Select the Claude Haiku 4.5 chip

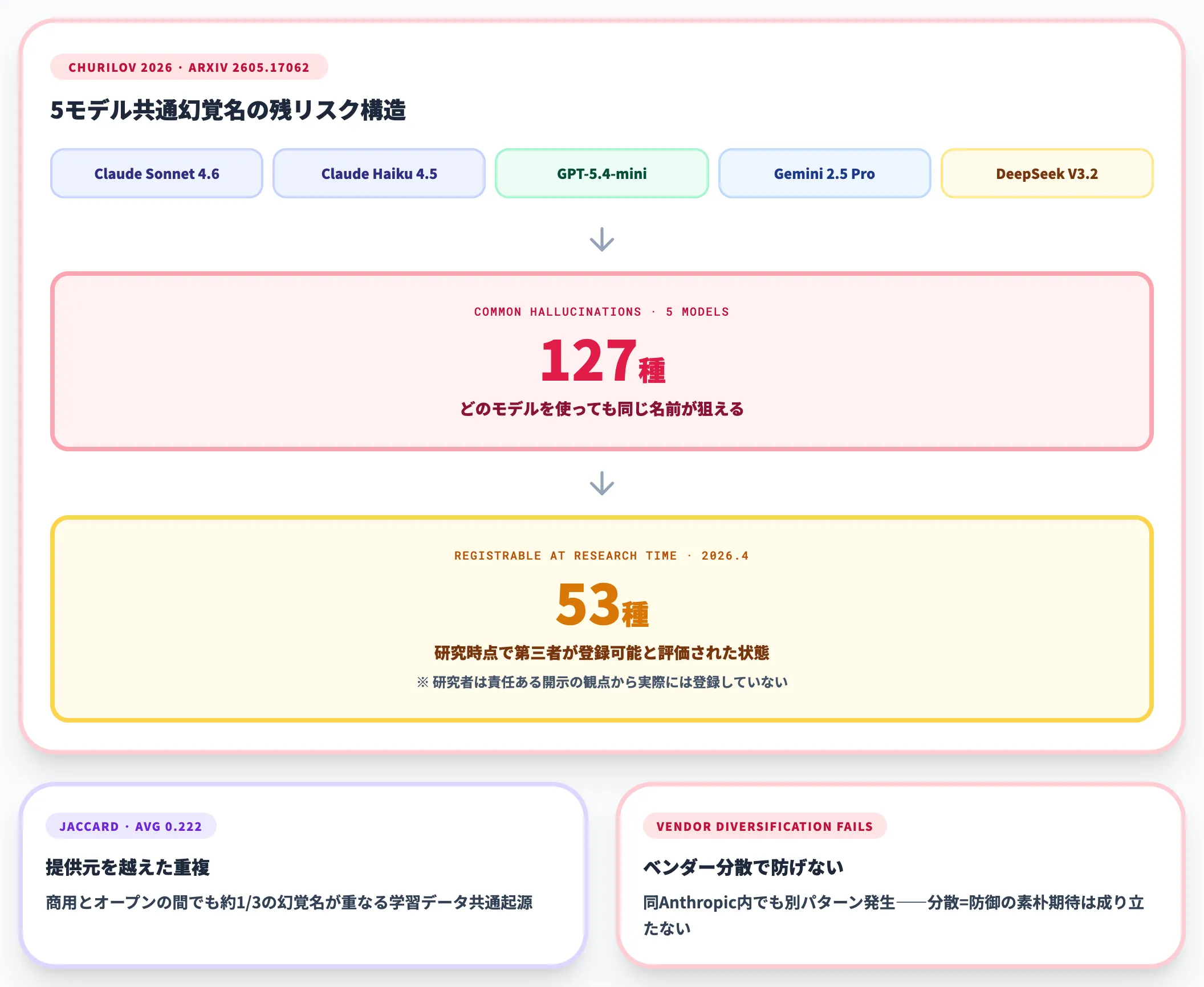pos(379,173)
